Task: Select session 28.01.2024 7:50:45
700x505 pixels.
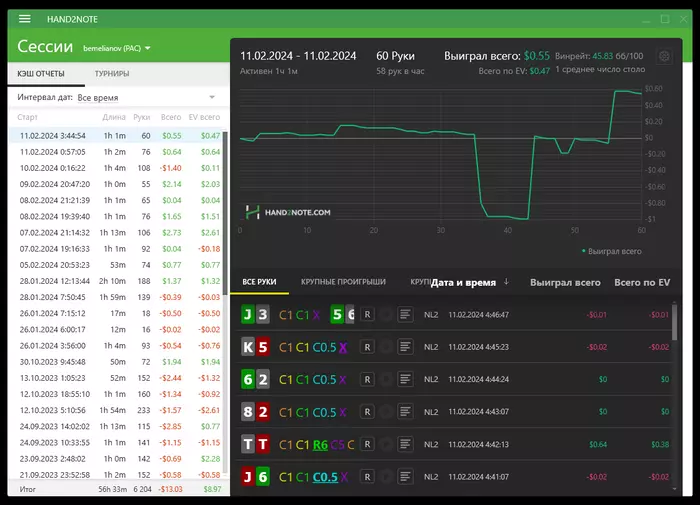Action: (x=115, y=297)
